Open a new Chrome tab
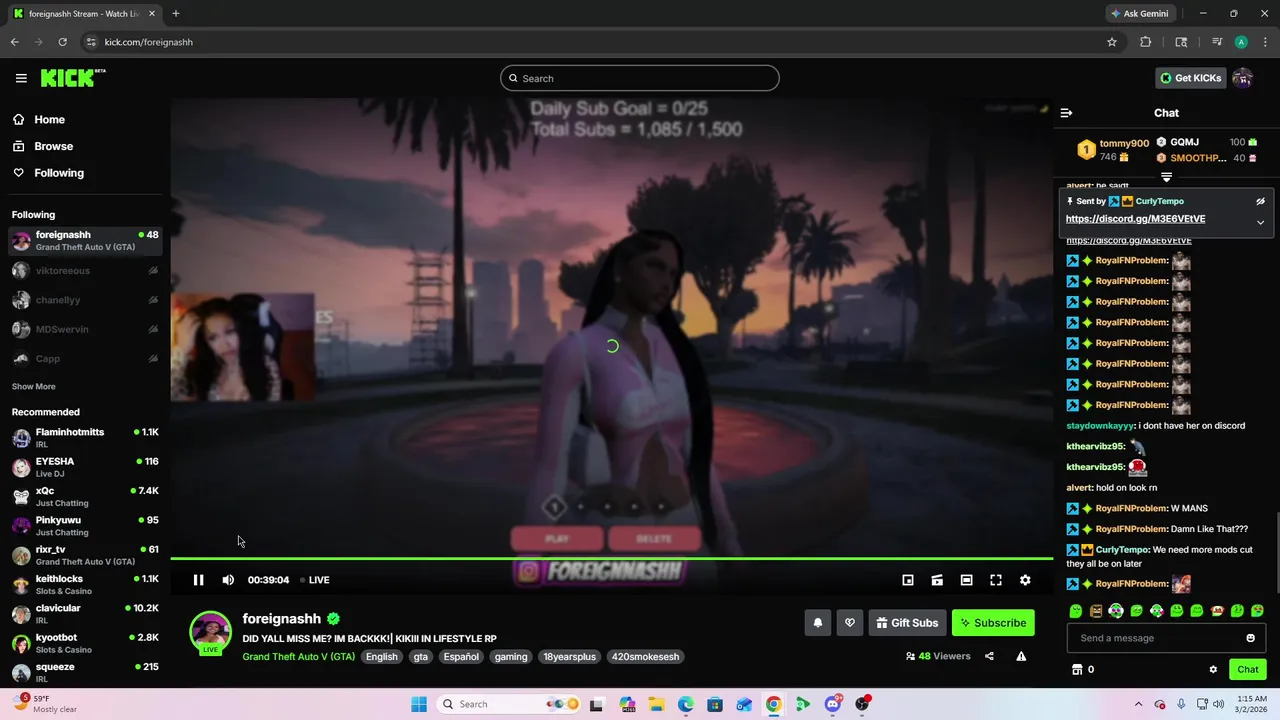The width and height of the screenshot is (1280, 720). pyautogui.click(x=175, y=14)
